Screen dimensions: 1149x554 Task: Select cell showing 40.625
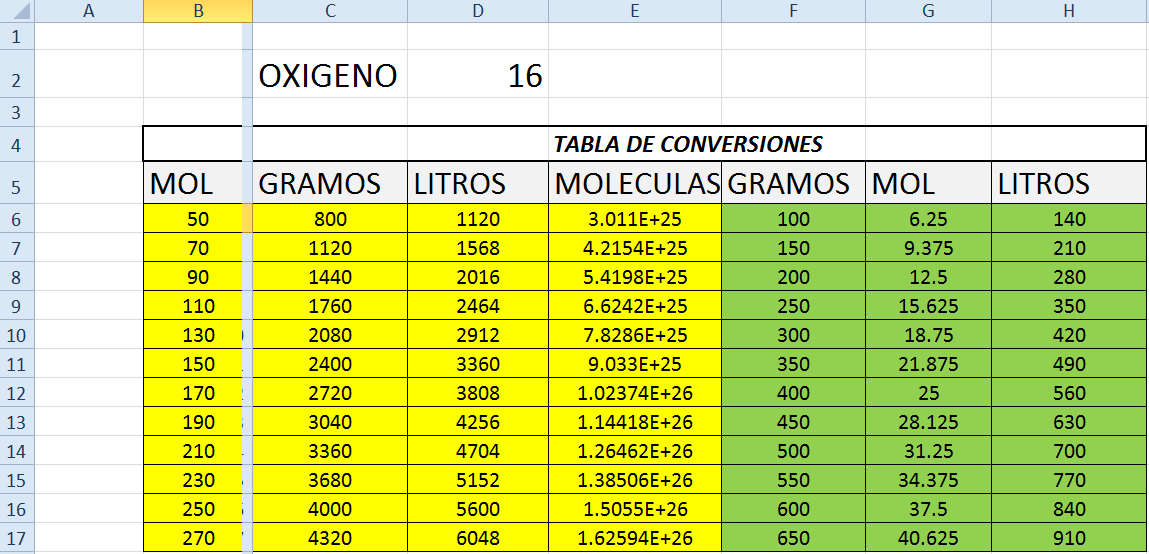pyautogui.click(x=928, y=537)
